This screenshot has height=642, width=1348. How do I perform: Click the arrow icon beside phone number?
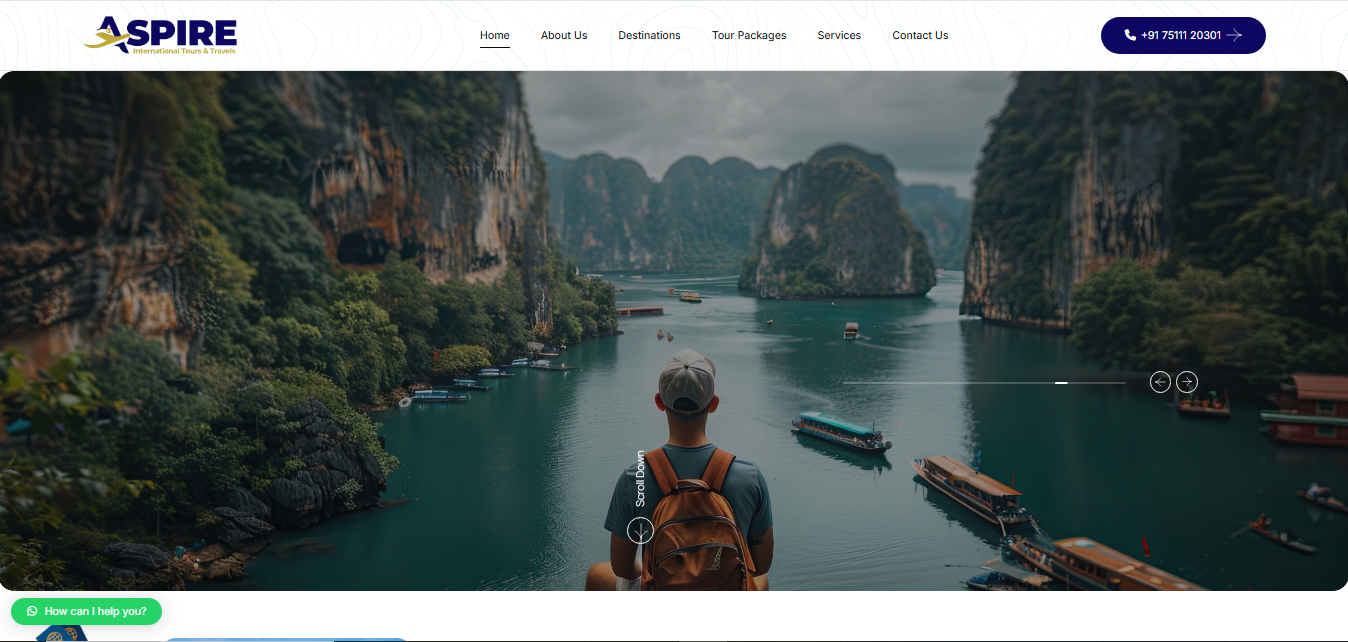tap(1235, 35)
